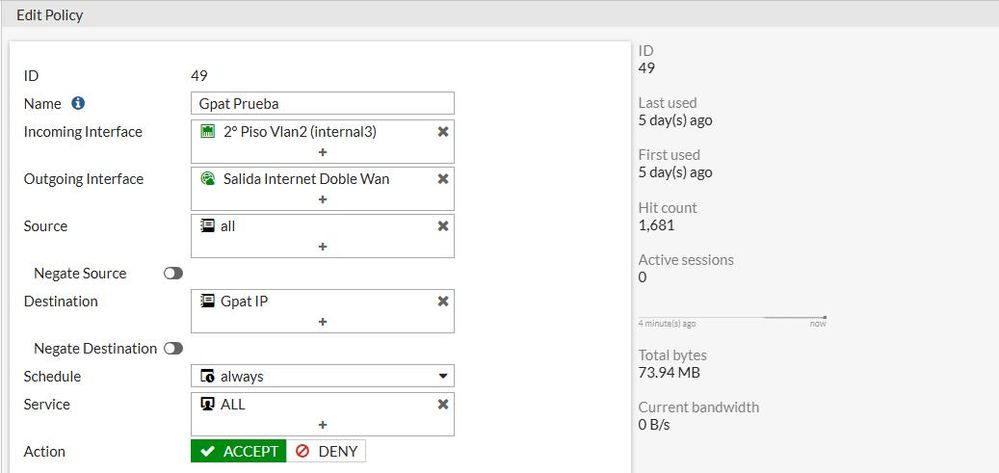The image size is (999, 473).
Task: Click the address icon beside Source 'all'
Action: 208,226
